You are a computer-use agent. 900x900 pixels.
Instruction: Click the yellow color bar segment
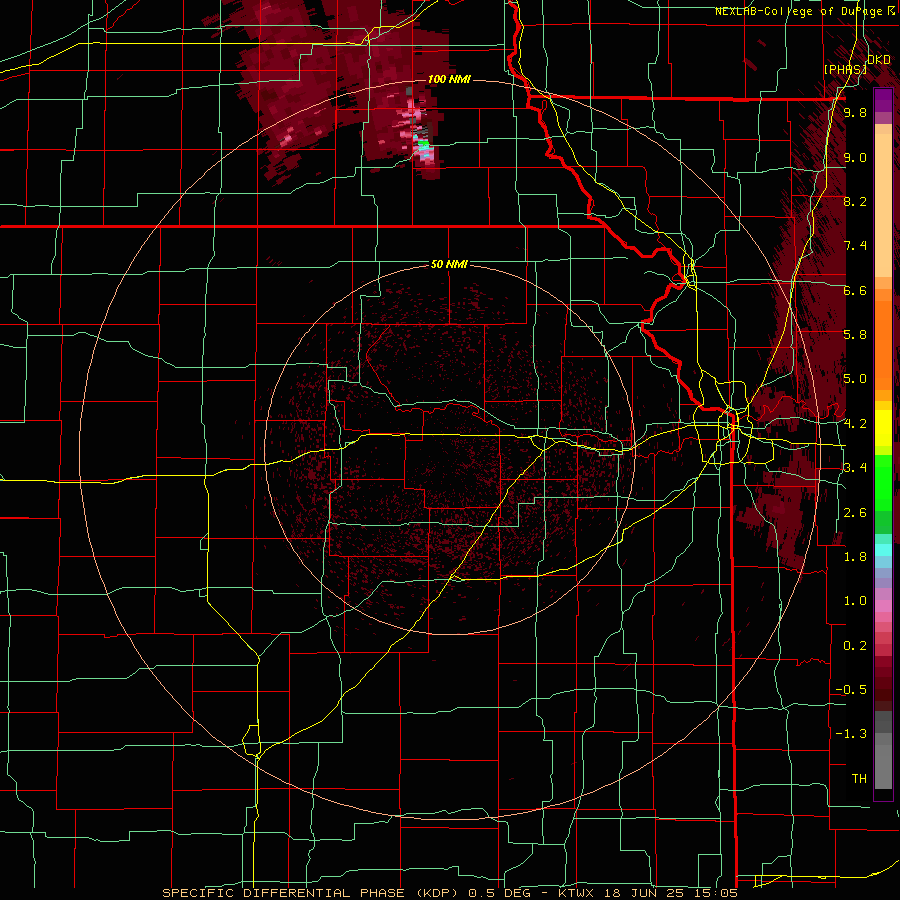coord(883,428)
